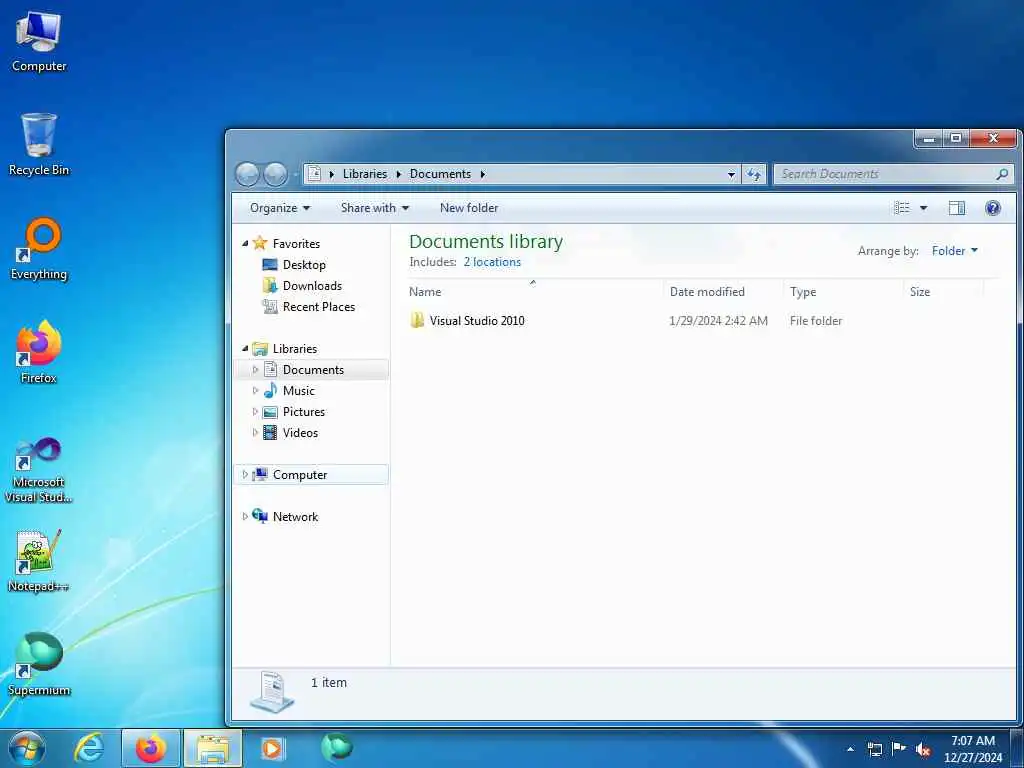
Task: Launch Internet Explorer from the taskbar
Action: coord(88,748)
